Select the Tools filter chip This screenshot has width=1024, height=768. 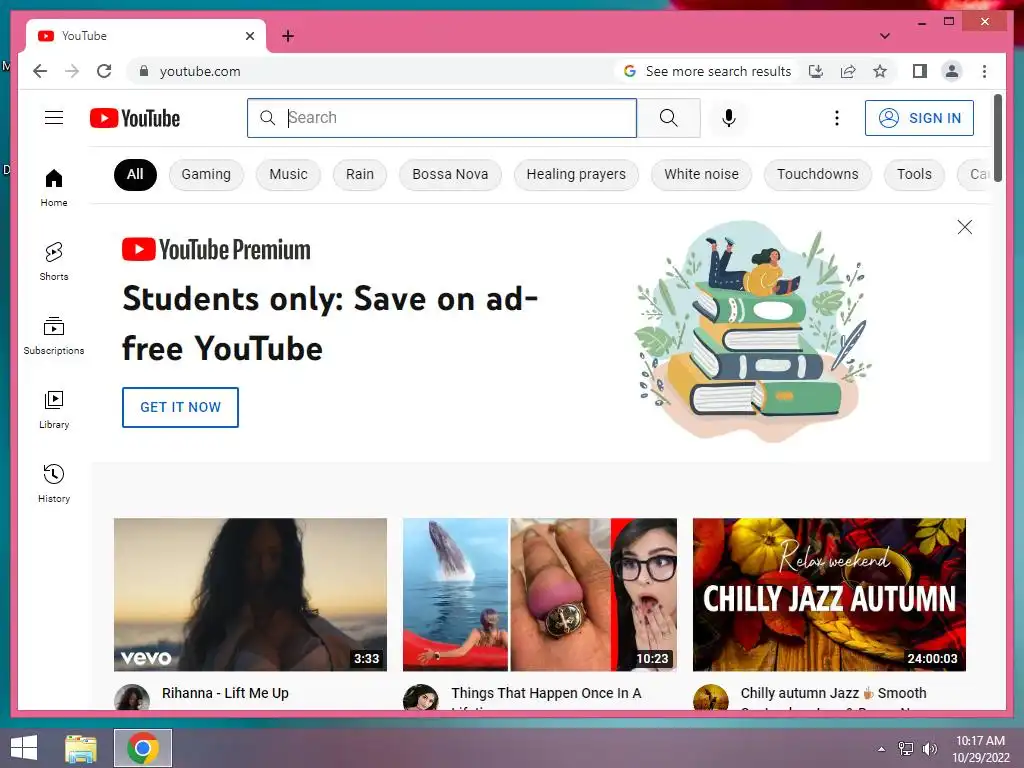tap(914, 174)
